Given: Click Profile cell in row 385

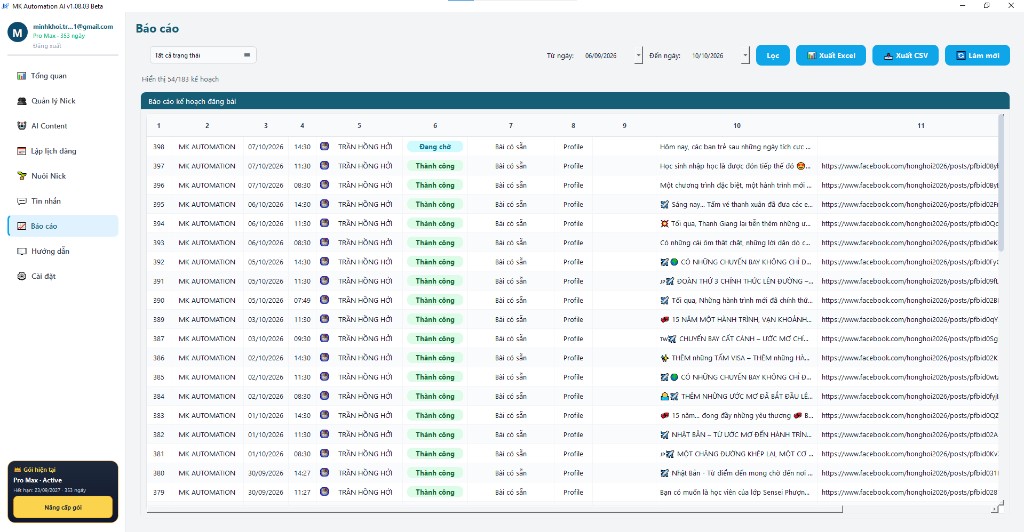Looking at the screenshot, I should coord(573,377).
